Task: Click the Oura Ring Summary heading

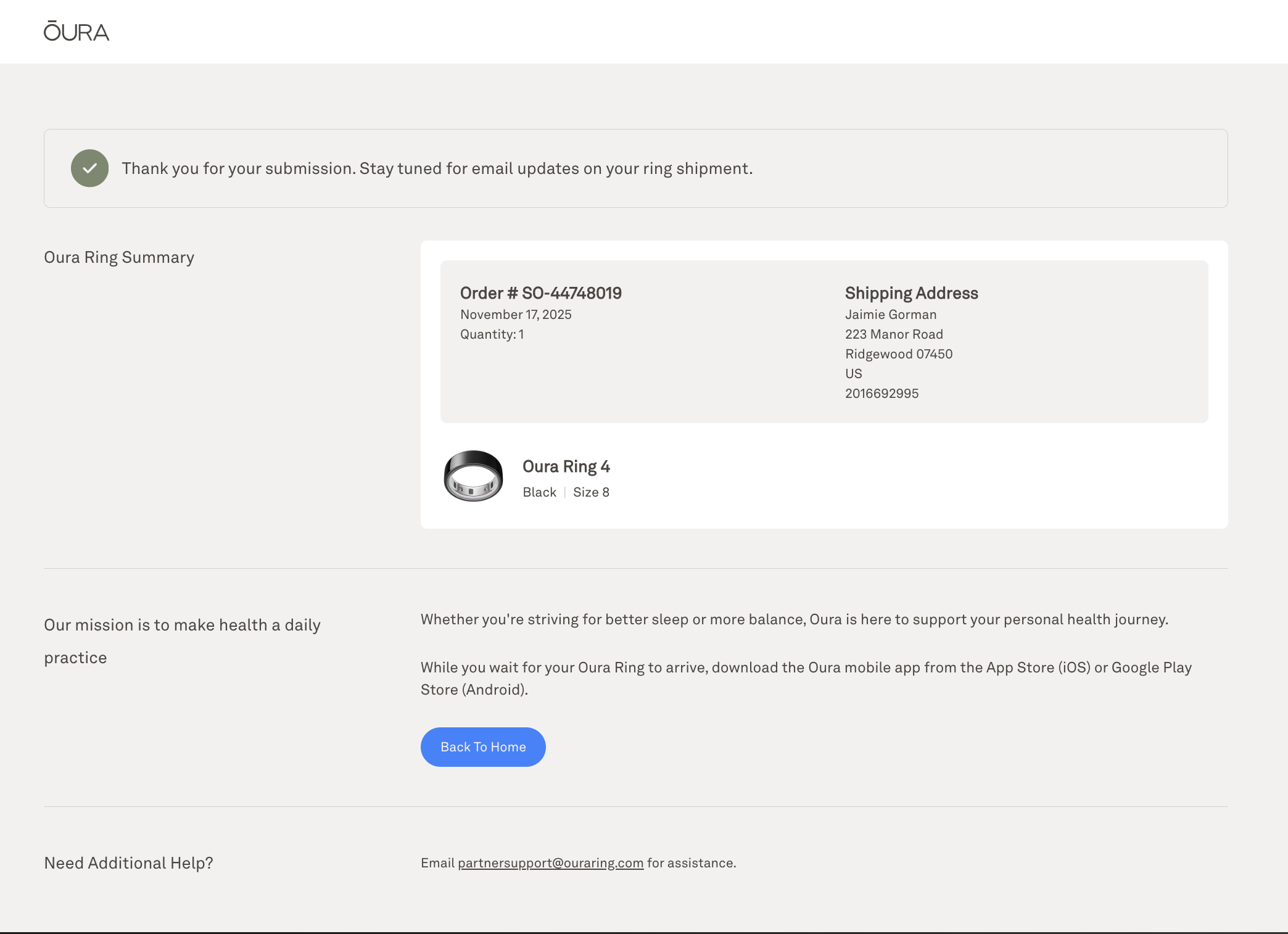Action: click(119, 257)
